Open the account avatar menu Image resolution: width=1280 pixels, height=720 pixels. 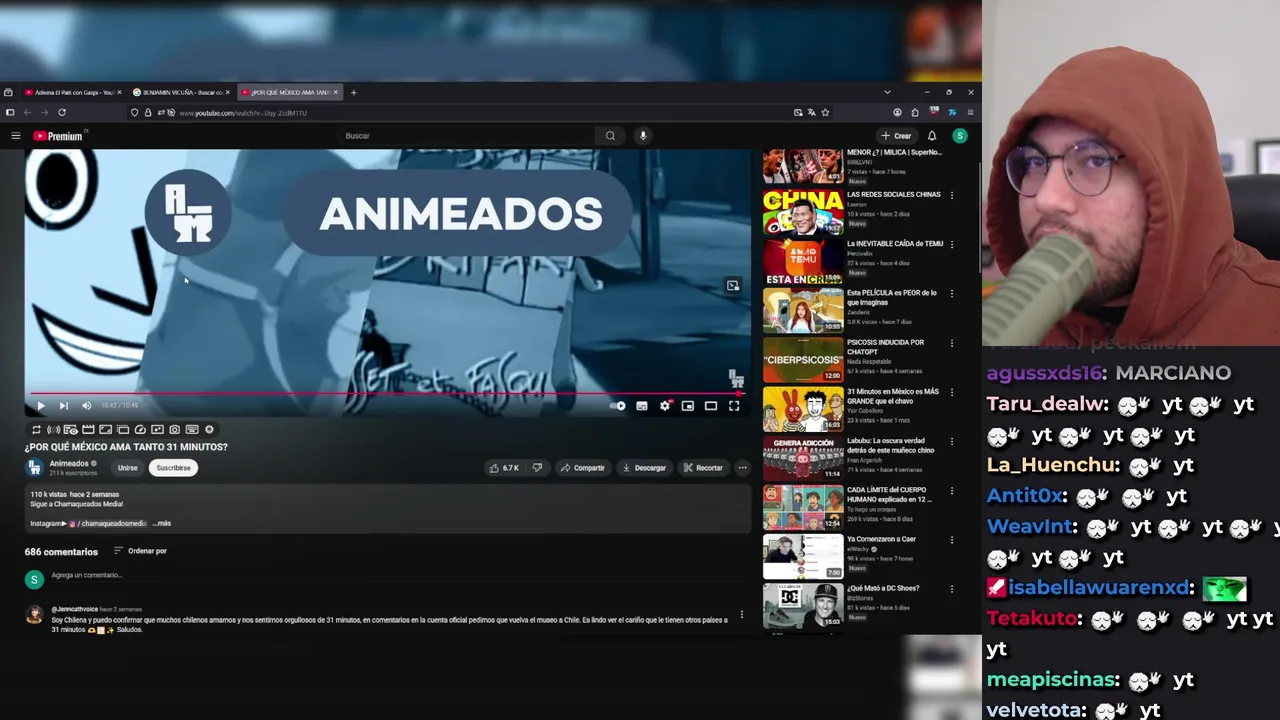click(960, 136)
